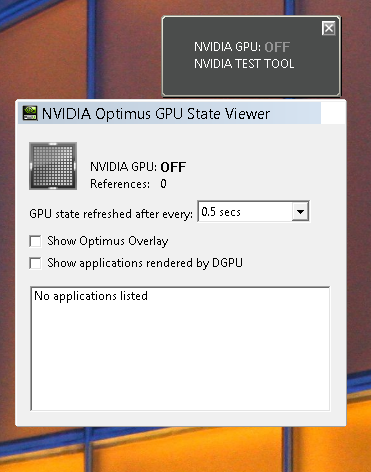Click the NVIDIA icon in the title bar
This screenshot has height=472, width=371.
(x=29, y=113)
